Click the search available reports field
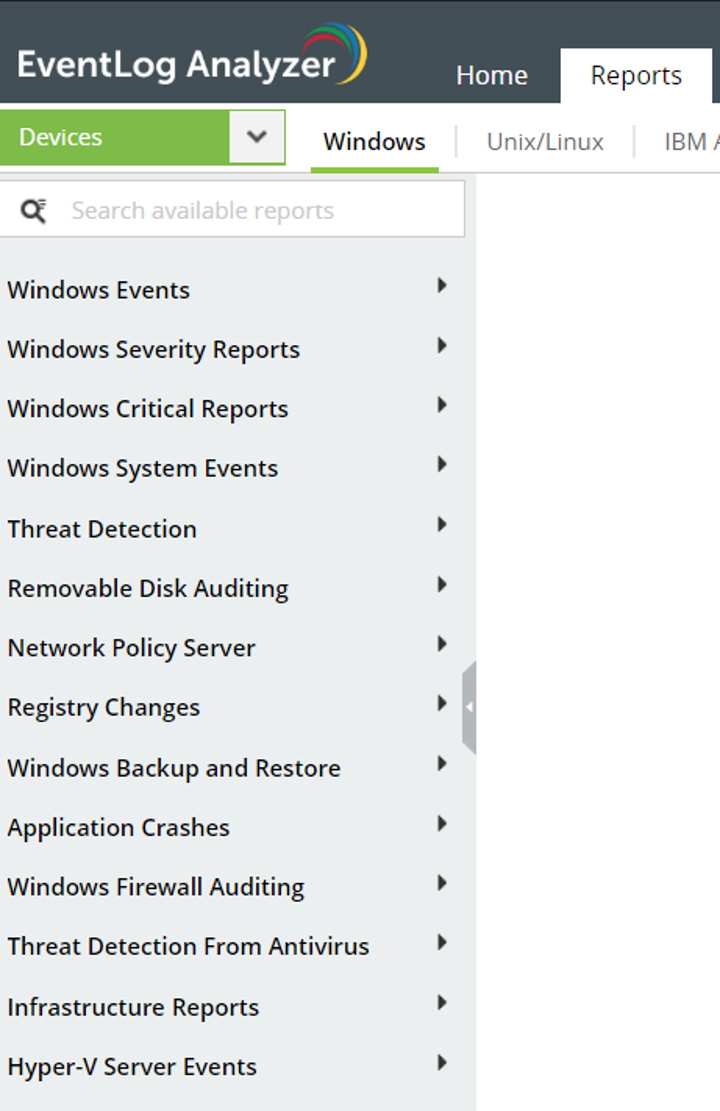This screenshot has width=720, height=1111. tap(230, 209)
